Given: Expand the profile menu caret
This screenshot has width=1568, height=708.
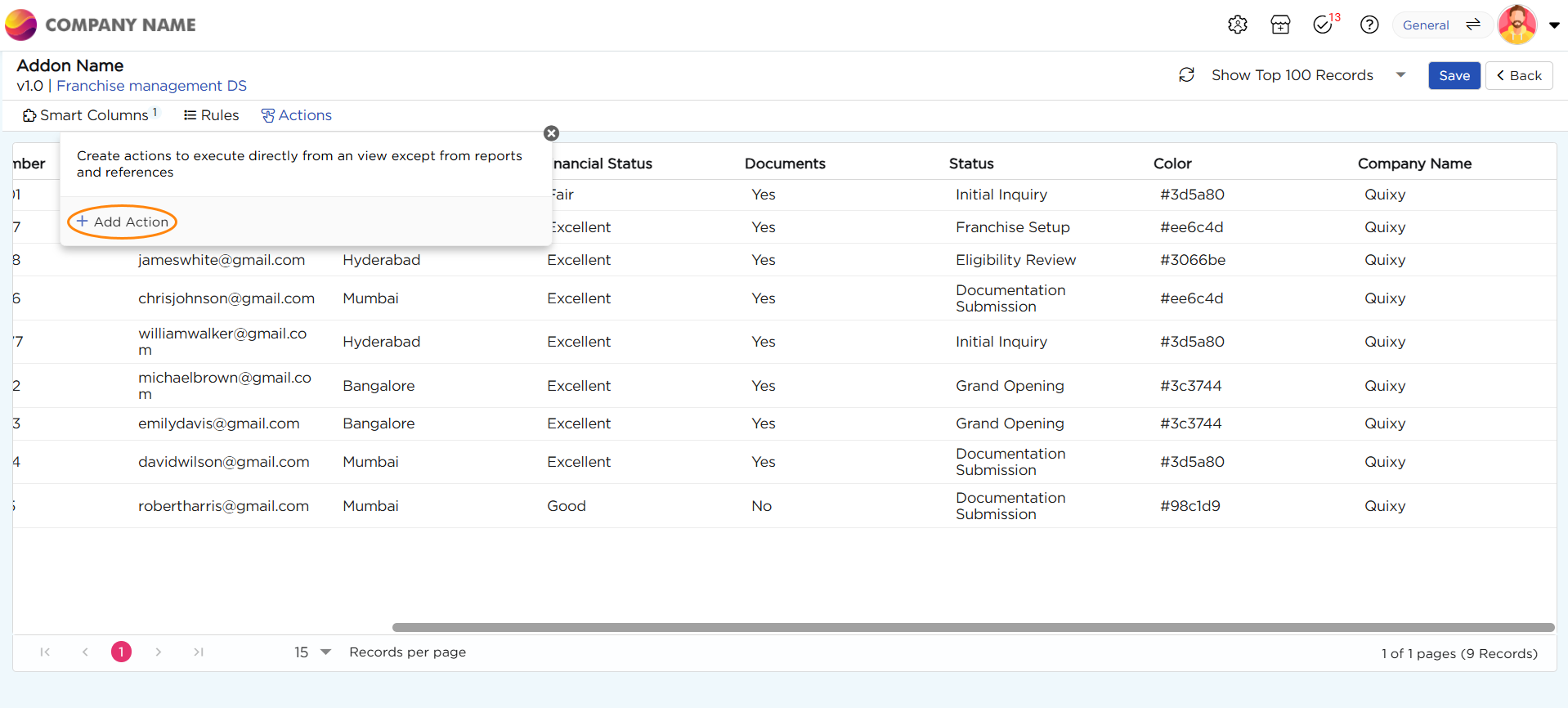Looking at the screenshot, I should click(x=1554, y=25).
